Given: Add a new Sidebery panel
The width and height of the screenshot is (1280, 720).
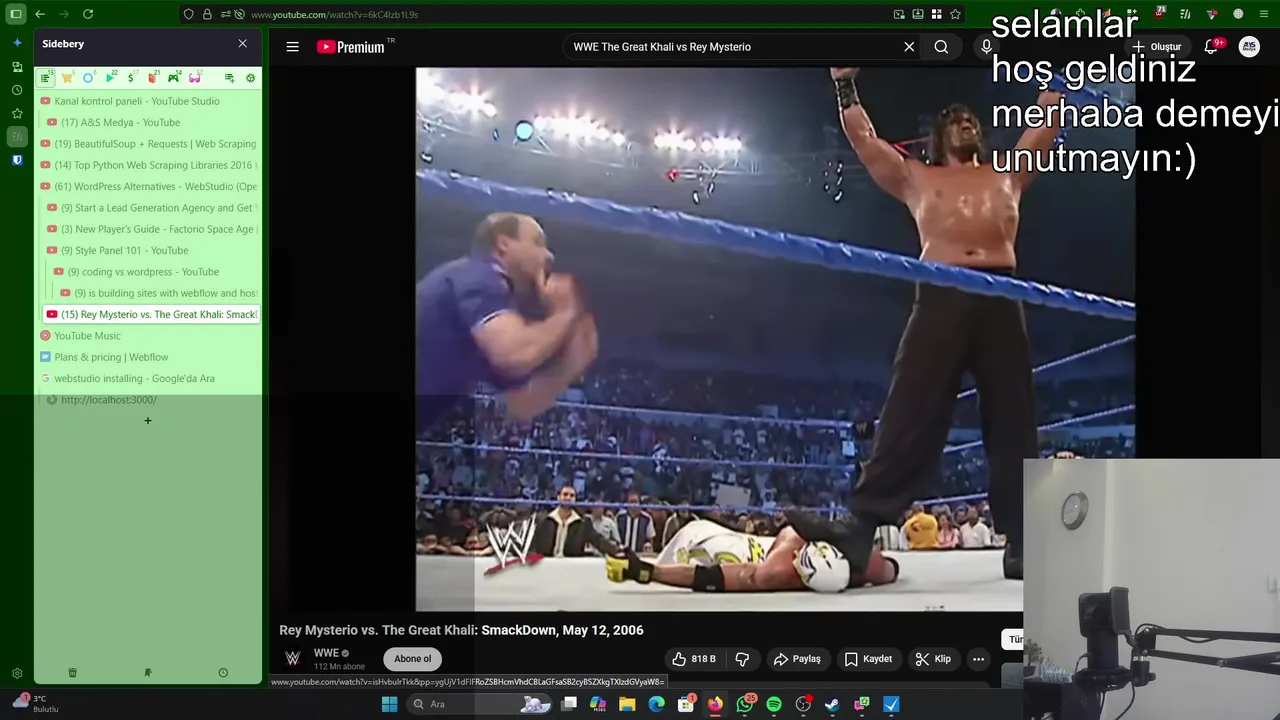Looking at the screenshot, I should coord(229,77).
